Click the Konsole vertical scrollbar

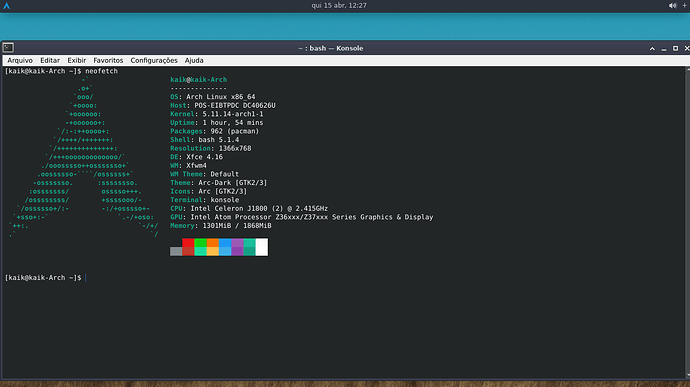tap(687, 222)
